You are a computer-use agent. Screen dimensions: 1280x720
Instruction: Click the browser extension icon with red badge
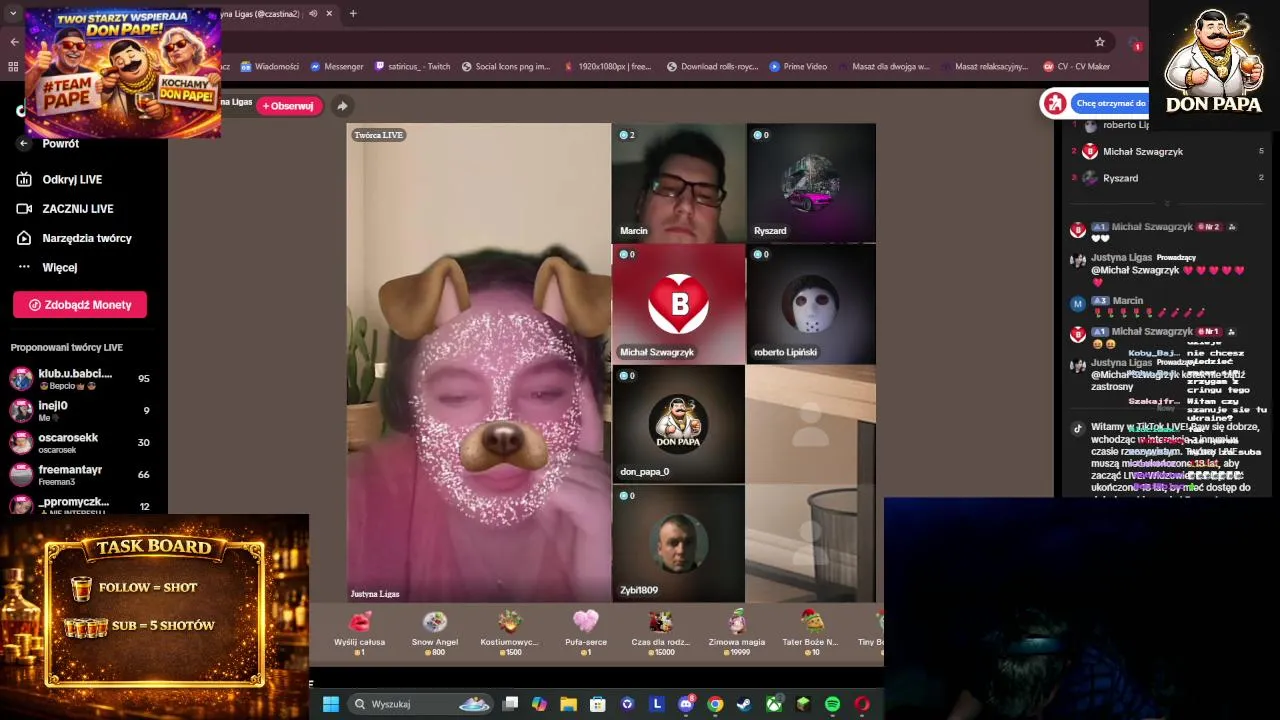tap(1135, 43)
